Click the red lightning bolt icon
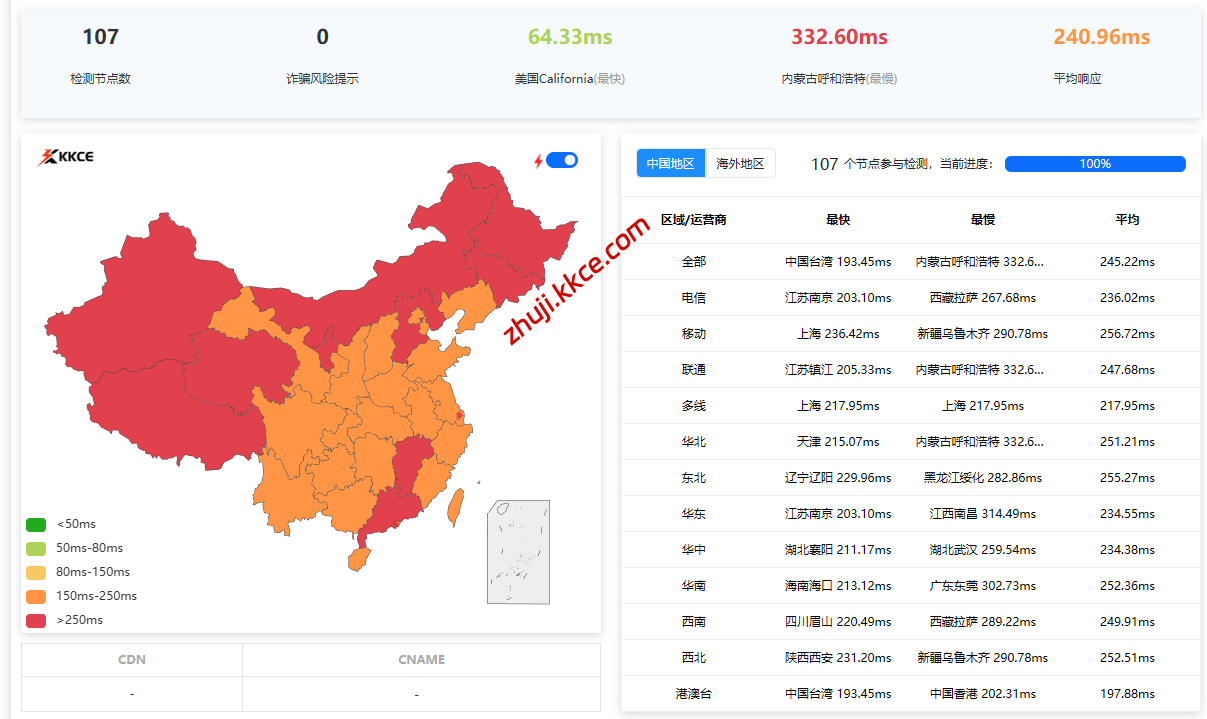 pyautogui.click(x=538, y=160)
